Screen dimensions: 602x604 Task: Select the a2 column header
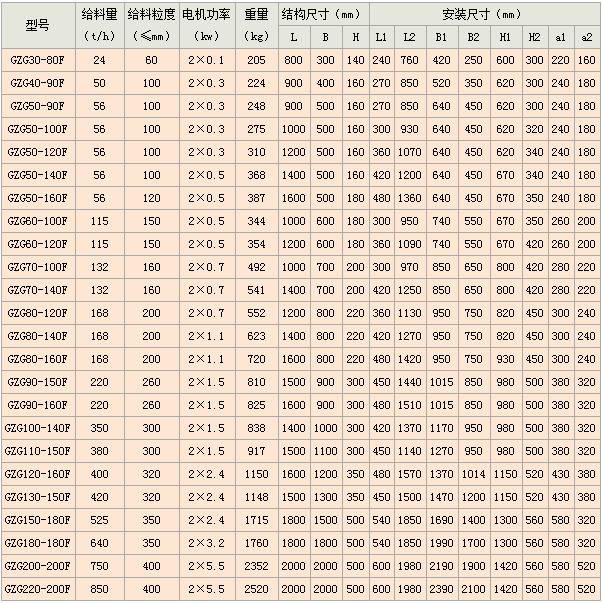pos(587,37)
